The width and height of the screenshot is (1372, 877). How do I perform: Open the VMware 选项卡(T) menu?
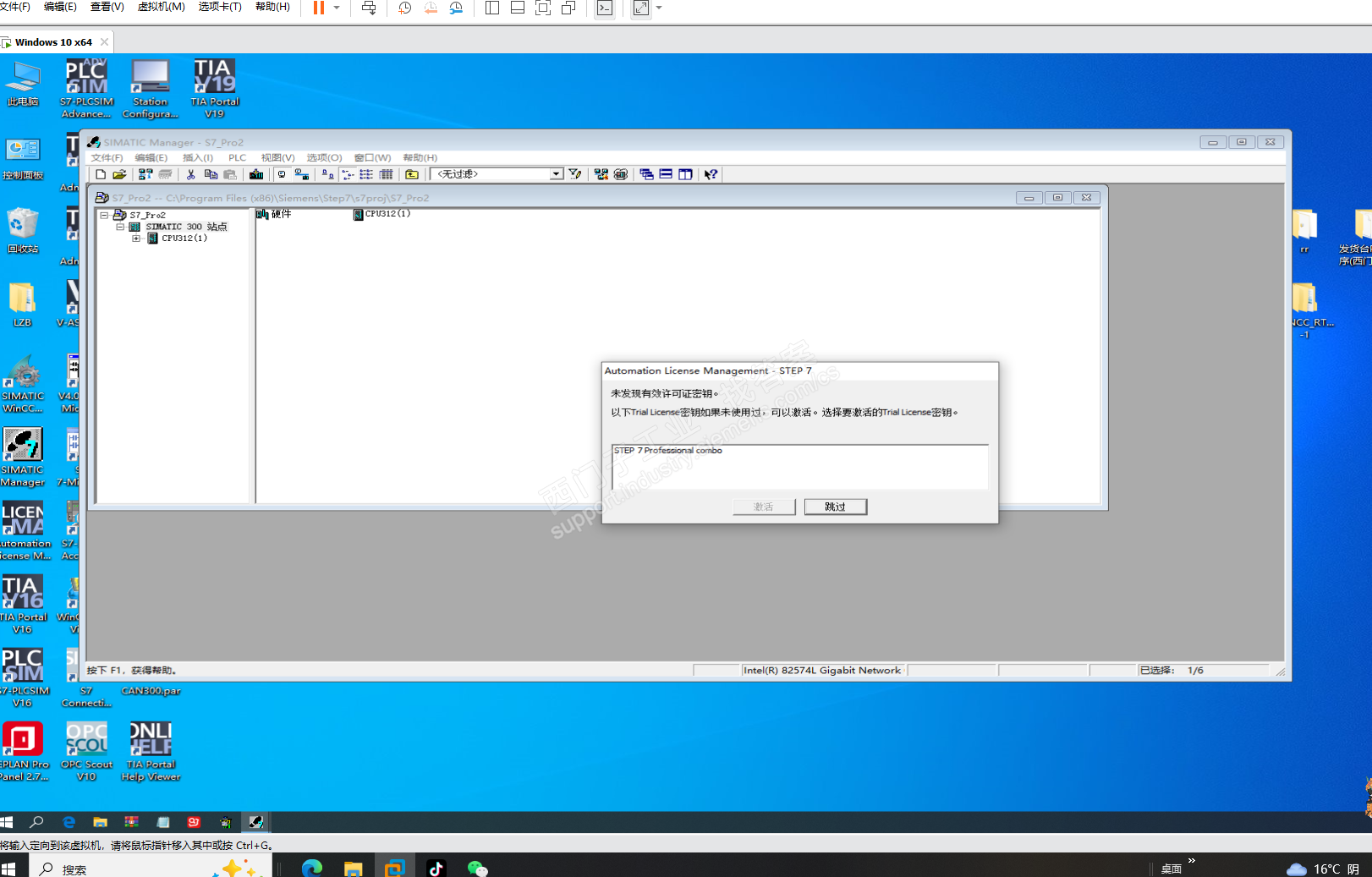[220, 7]
